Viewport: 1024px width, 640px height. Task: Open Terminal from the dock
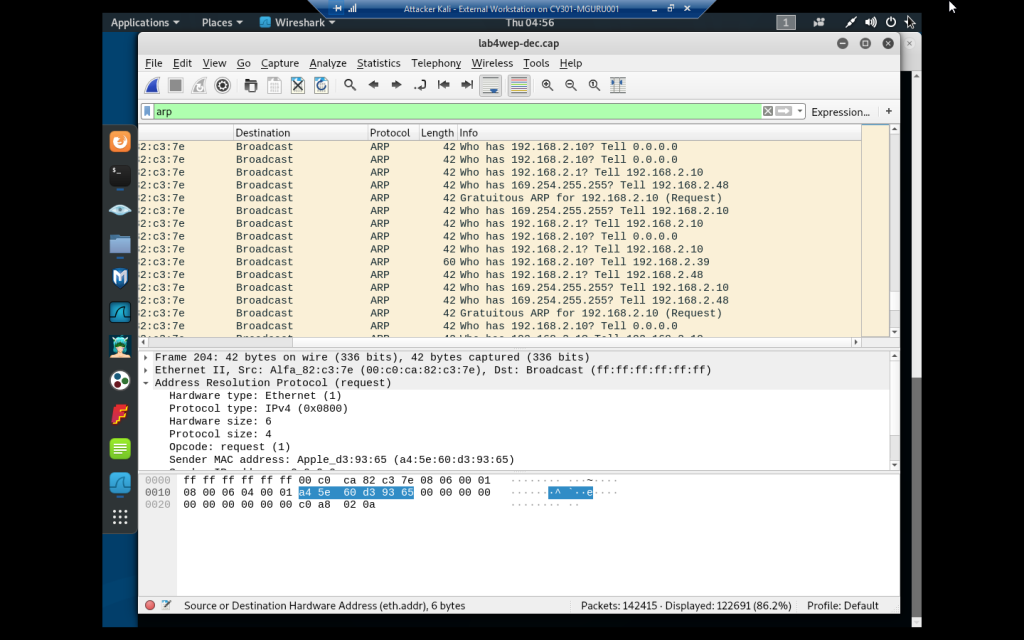[120, 176]
